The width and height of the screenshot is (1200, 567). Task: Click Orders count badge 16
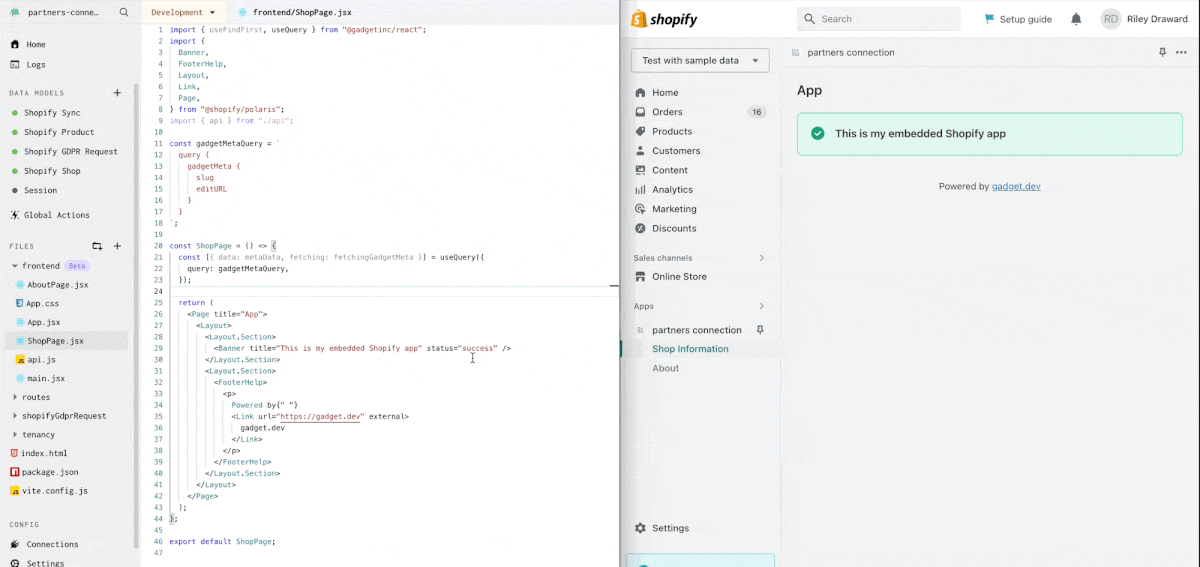coord(756,112)
